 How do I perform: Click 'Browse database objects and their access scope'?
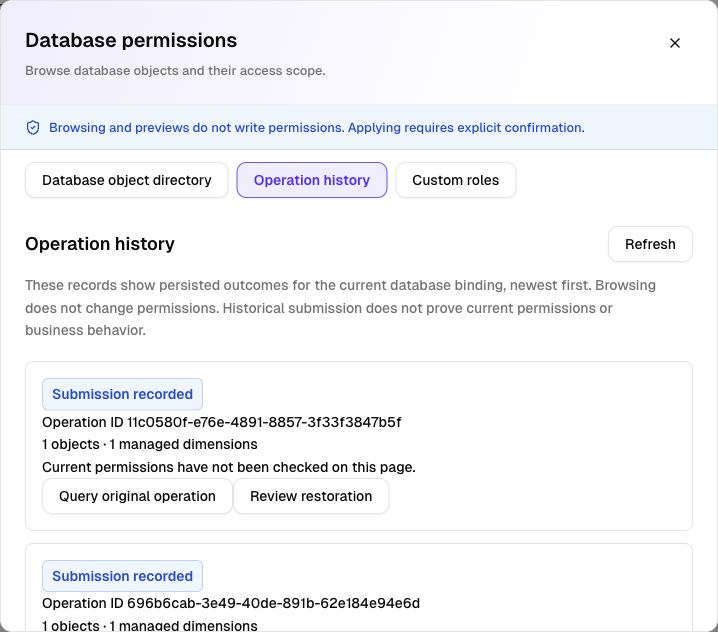[175, 71]
